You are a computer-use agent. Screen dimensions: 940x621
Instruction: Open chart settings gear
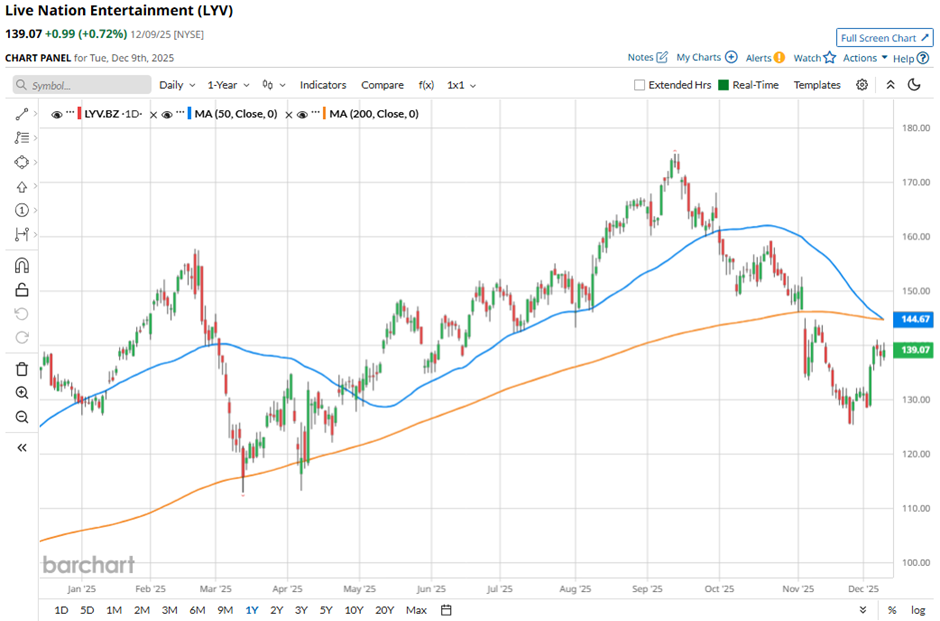tap(862, 85)
